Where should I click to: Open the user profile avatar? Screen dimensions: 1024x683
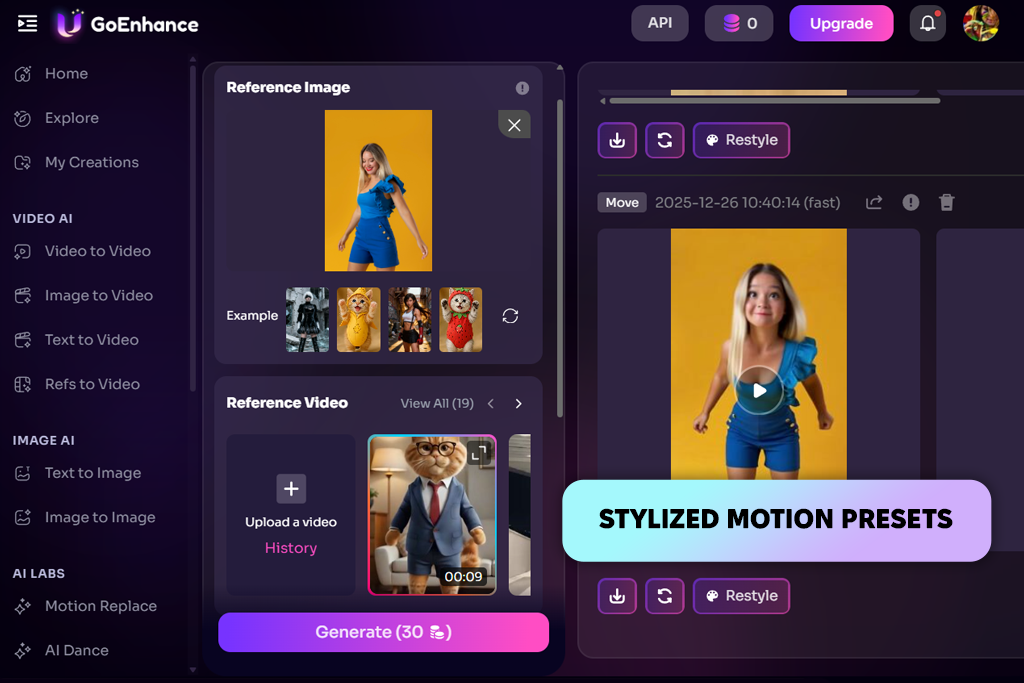click(981, 24)
